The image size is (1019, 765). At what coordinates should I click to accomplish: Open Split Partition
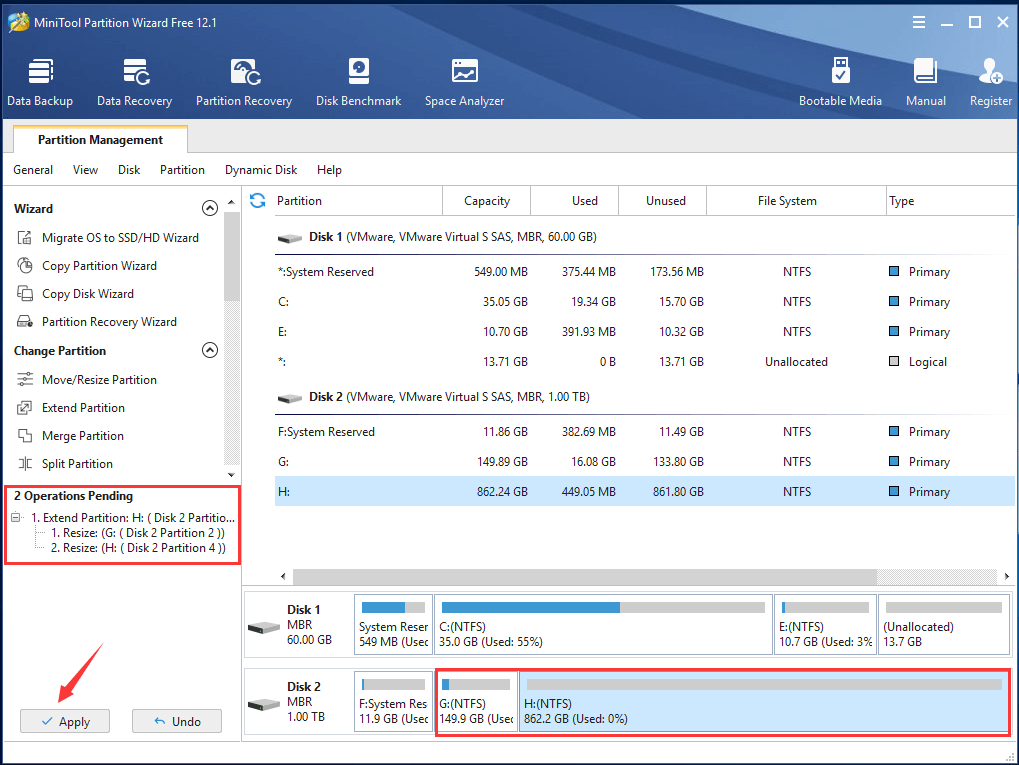tap(77, 463)
